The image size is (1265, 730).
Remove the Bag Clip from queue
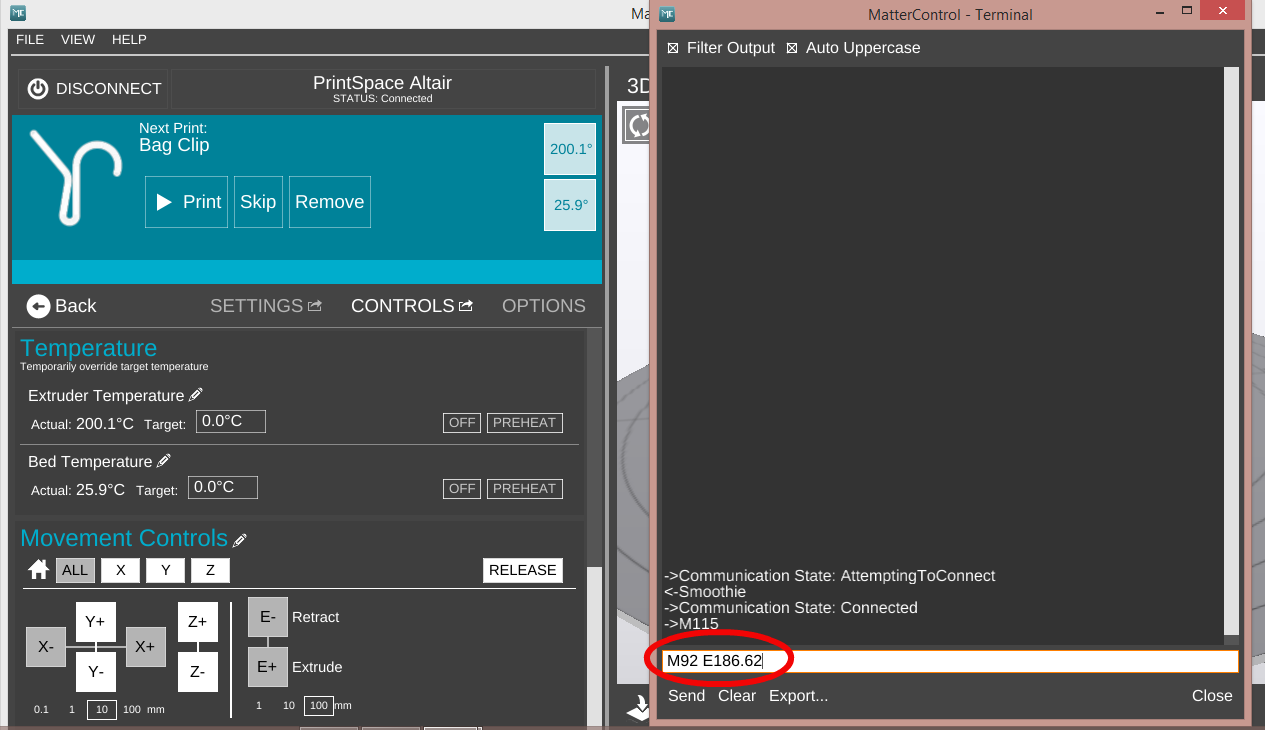tap(330, 202)
